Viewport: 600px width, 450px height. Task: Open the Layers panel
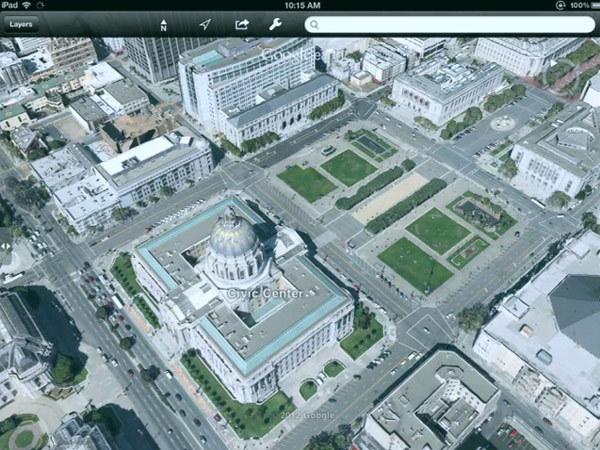20,24
